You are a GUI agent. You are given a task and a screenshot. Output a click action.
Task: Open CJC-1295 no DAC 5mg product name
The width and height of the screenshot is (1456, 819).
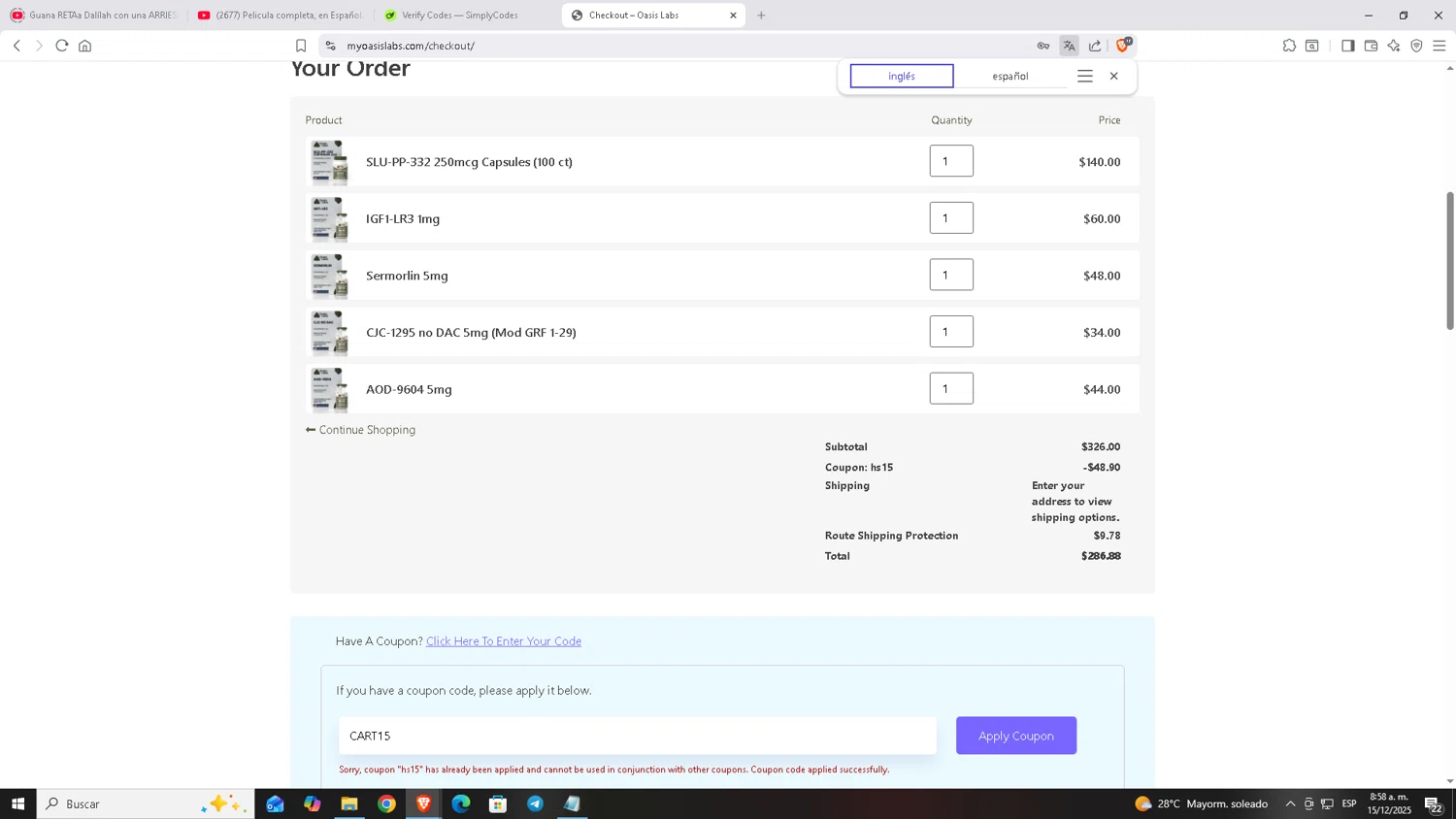(471, 333)
